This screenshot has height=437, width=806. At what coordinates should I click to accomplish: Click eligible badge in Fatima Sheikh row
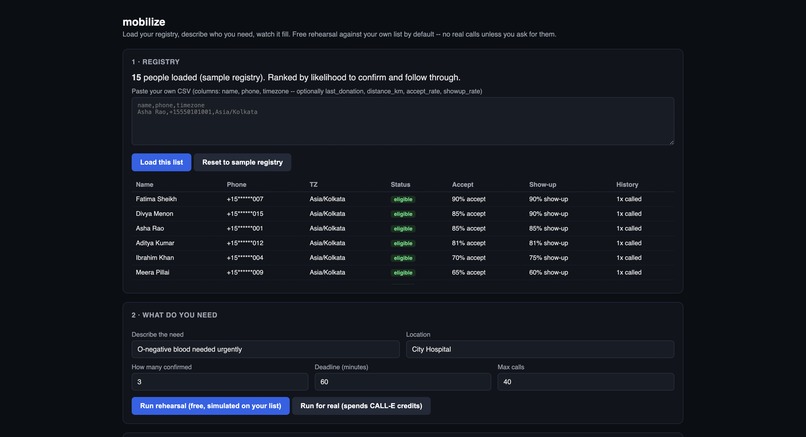[403, 199]
